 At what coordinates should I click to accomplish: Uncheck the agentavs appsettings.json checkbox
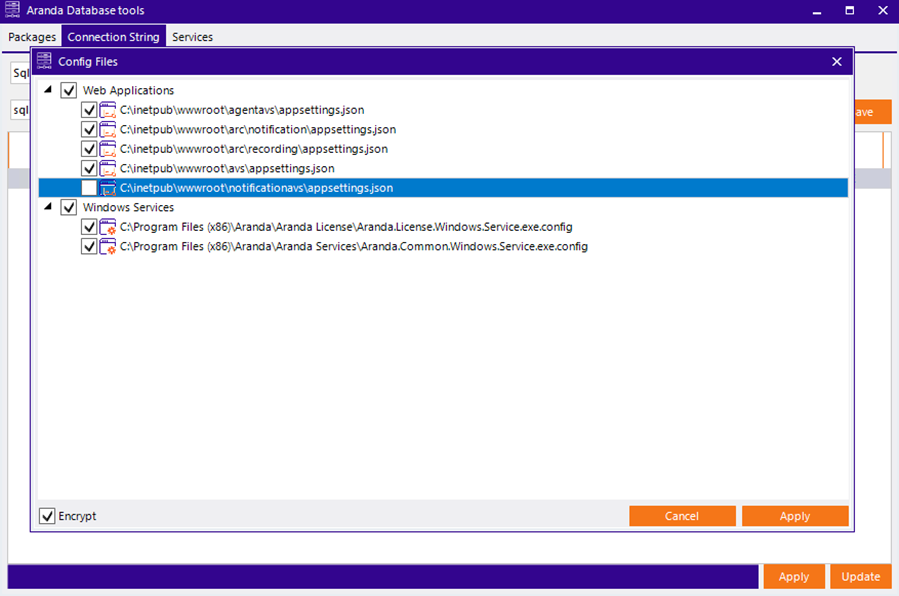click(x=89, y=110)
